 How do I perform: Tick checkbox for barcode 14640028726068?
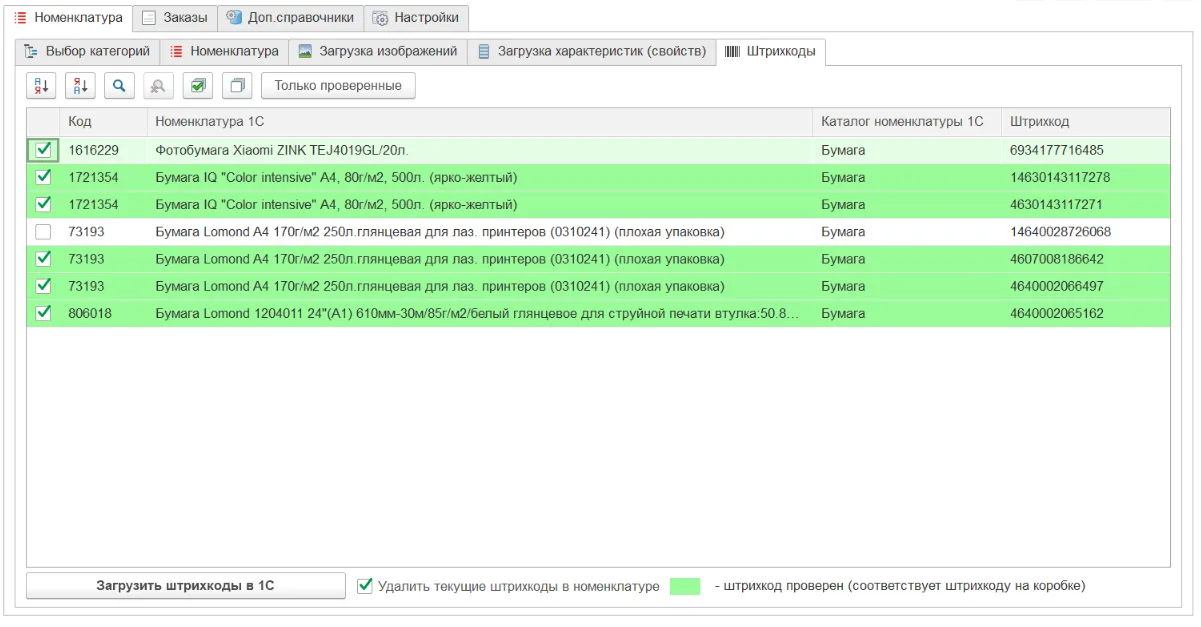click(43, 231)
